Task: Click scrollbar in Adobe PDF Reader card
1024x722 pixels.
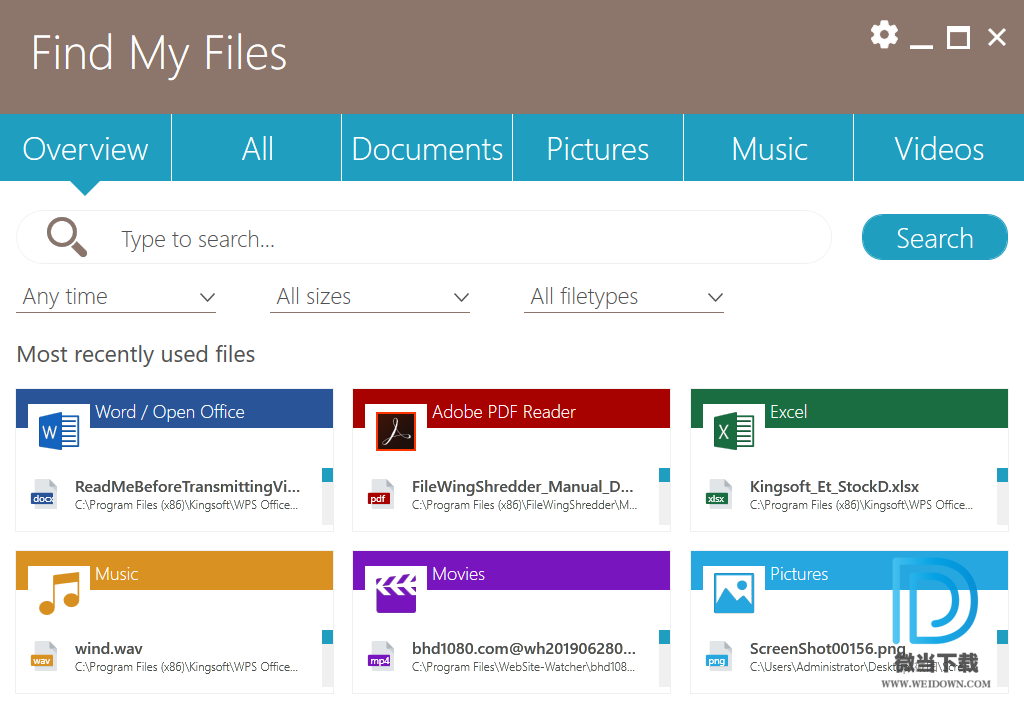Action: [664, 496]
